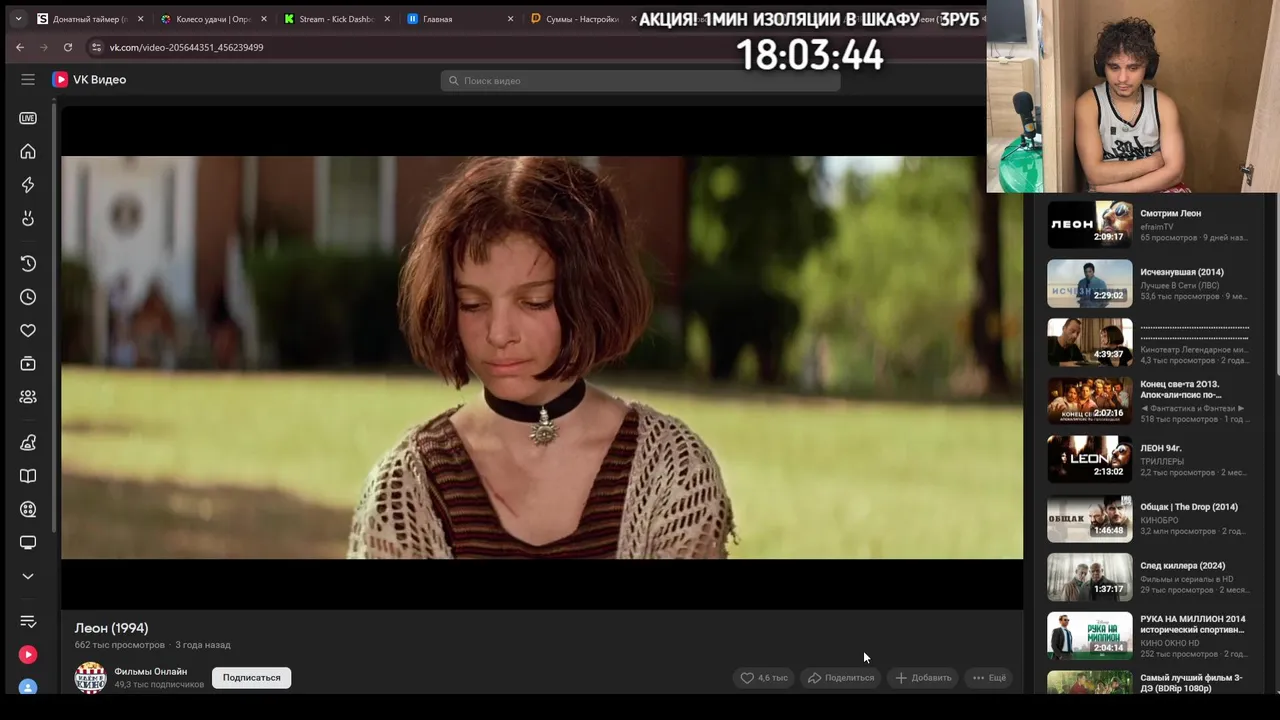Open the heart Liked videos sidebar icon

click(28, 331)
